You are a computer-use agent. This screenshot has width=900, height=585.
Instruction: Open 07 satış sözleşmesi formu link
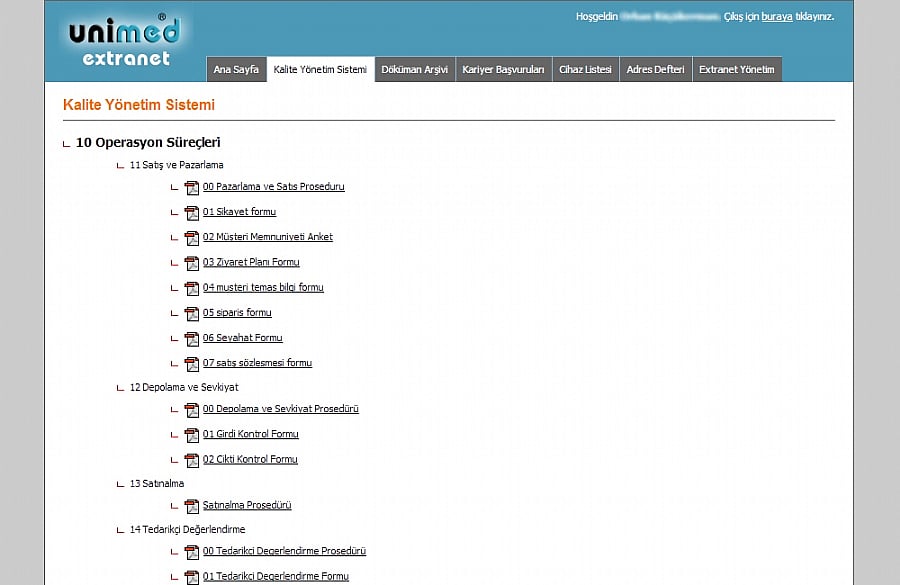(x=257, y=363)
